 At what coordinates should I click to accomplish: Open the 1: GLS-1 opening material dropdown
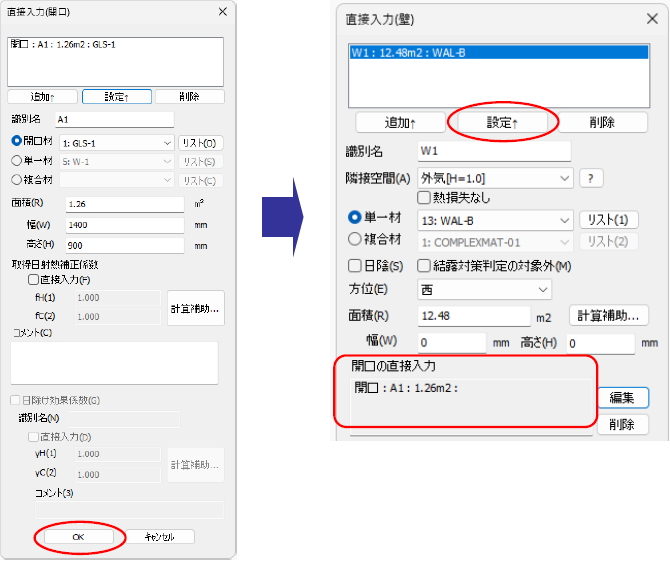tap(117, 143)
